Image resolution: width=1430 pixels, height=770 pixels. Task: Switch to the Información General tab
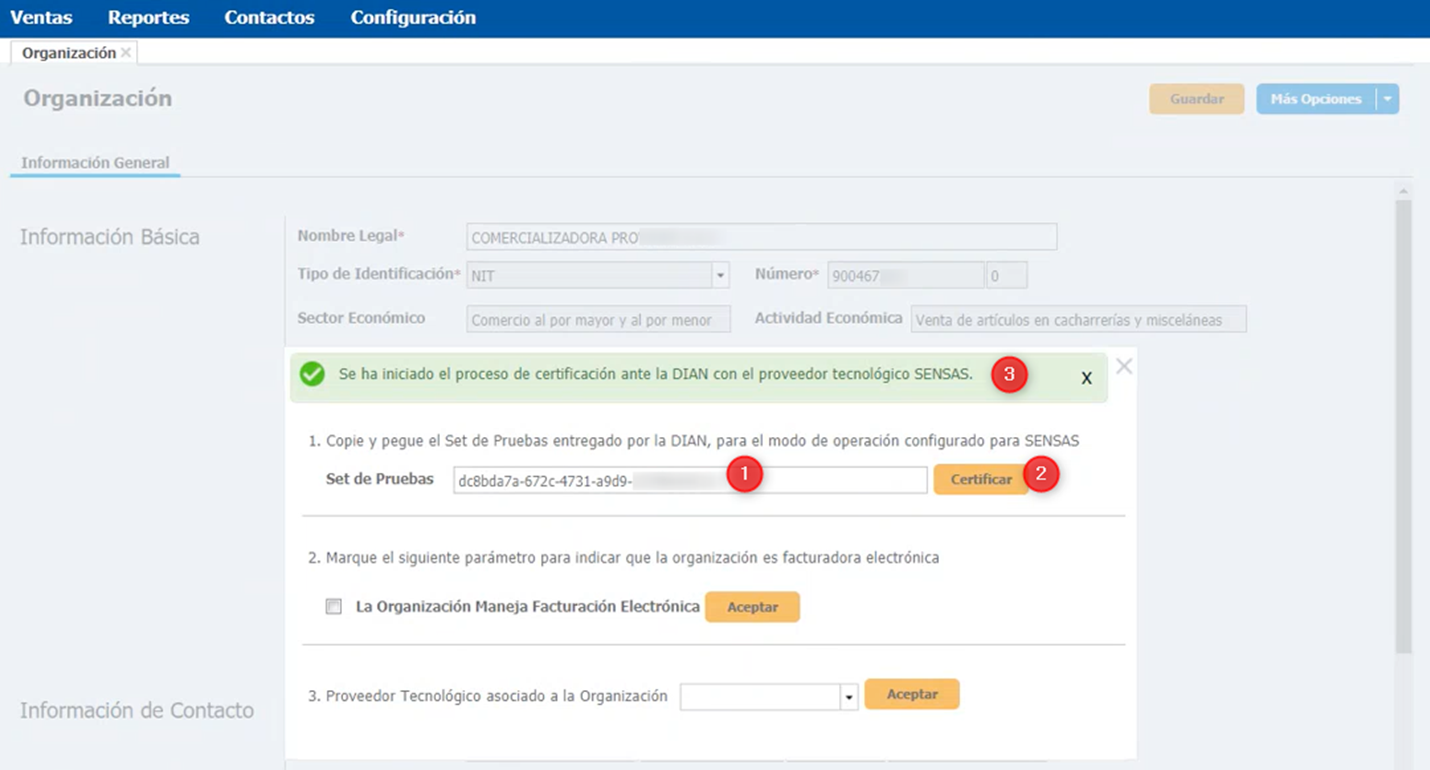95,162
